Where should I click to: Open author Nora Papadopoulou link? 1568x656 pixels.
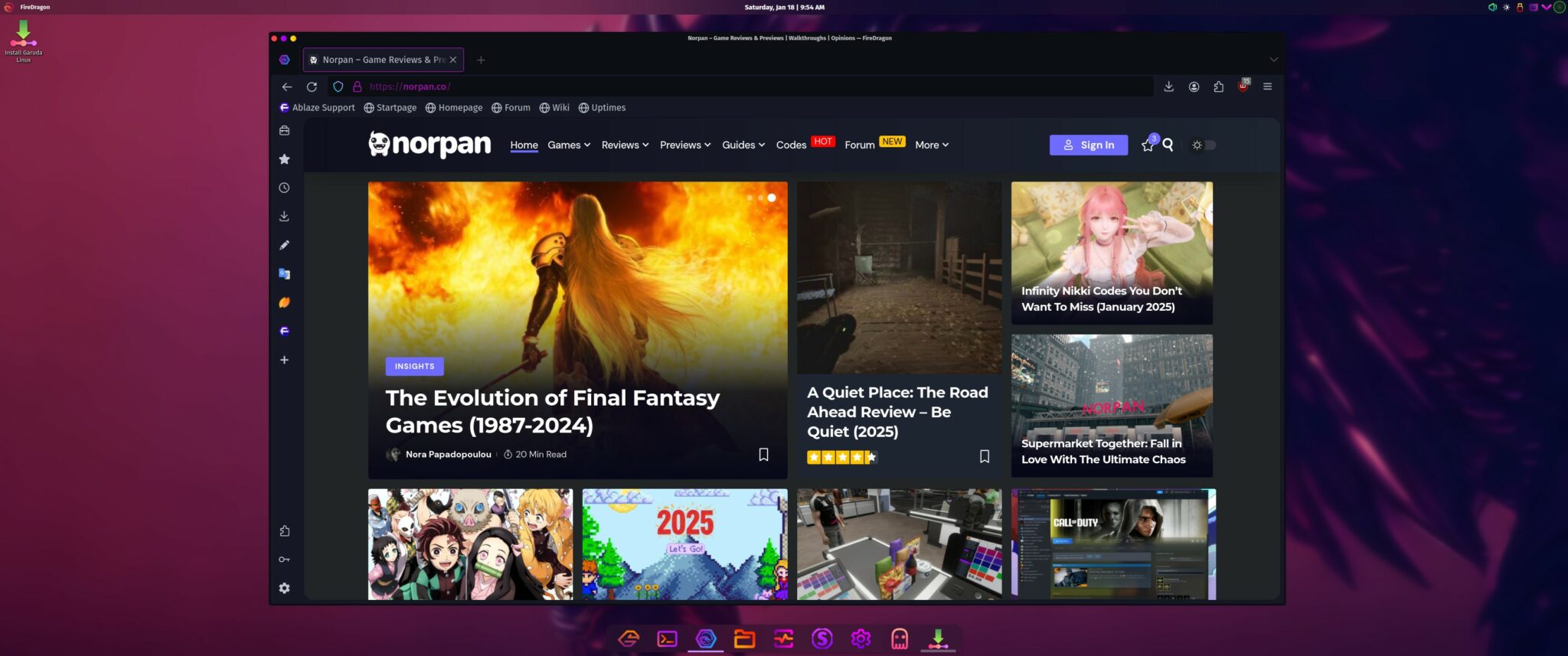click(x=448, y=455)
